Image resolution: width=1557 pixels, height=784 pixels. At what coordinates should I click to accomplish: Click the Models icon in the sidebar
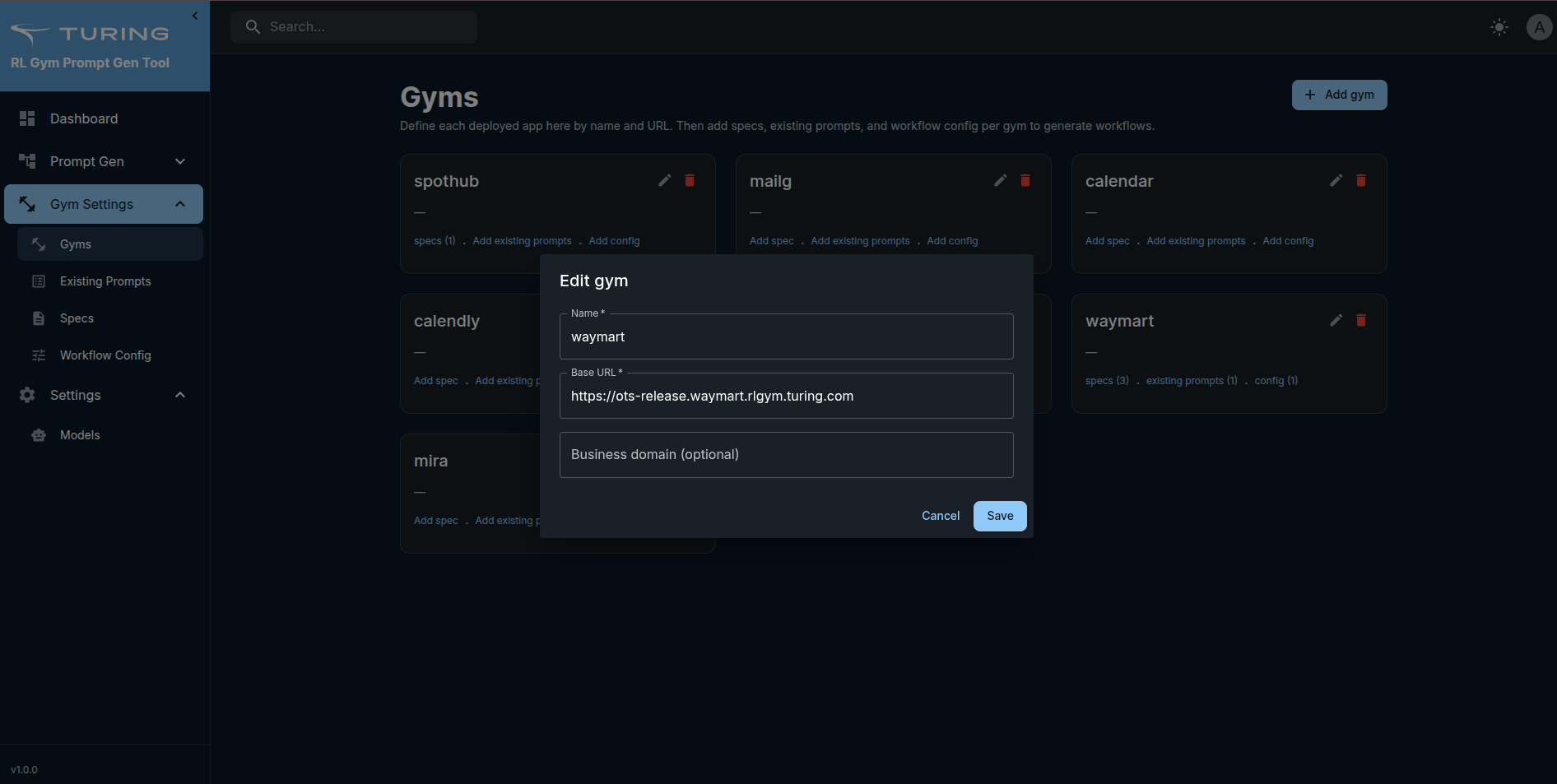pyautogui.click(x=38, y=434)
